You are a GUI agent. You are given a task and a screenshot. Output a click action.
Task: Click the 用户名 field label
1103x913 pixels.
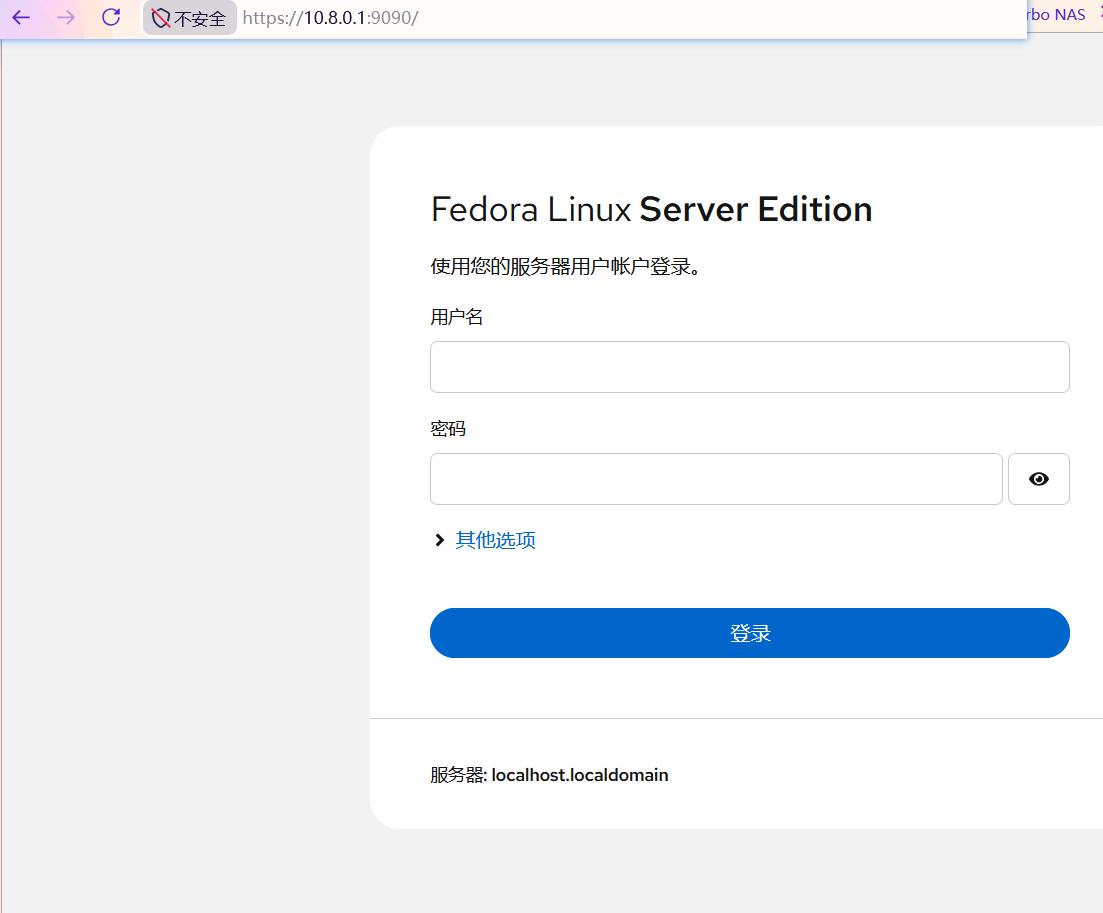(x=457, y=317)
